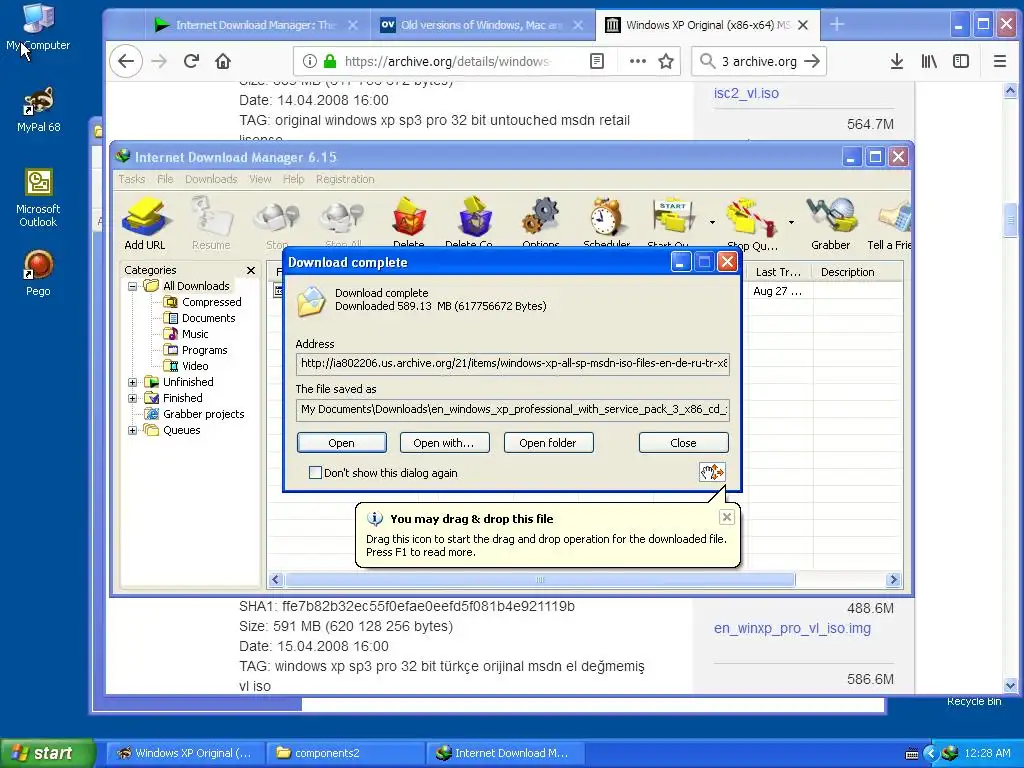Open the Grabber tool icon
Screen dimensions: 1024x768
point(831,223)
